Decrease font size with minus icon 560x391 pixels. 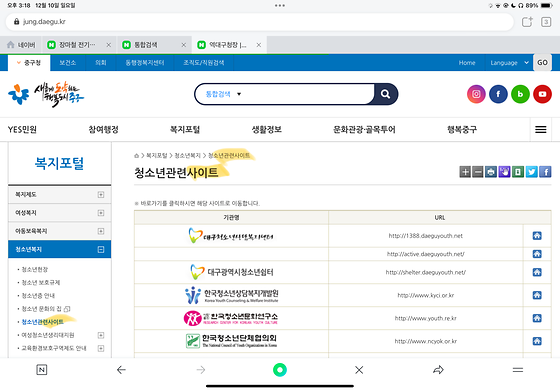[x=478, y=172]
